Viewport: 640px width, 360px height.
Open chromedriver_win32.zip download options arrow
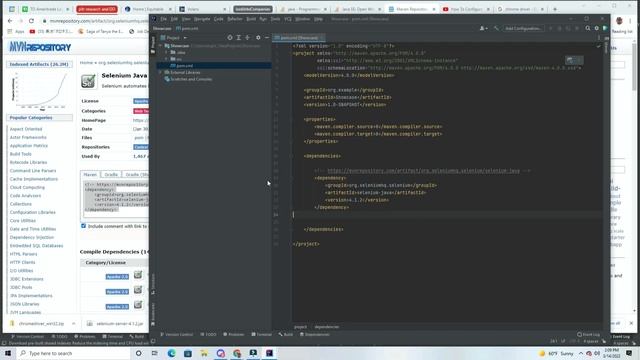[73, 323]
